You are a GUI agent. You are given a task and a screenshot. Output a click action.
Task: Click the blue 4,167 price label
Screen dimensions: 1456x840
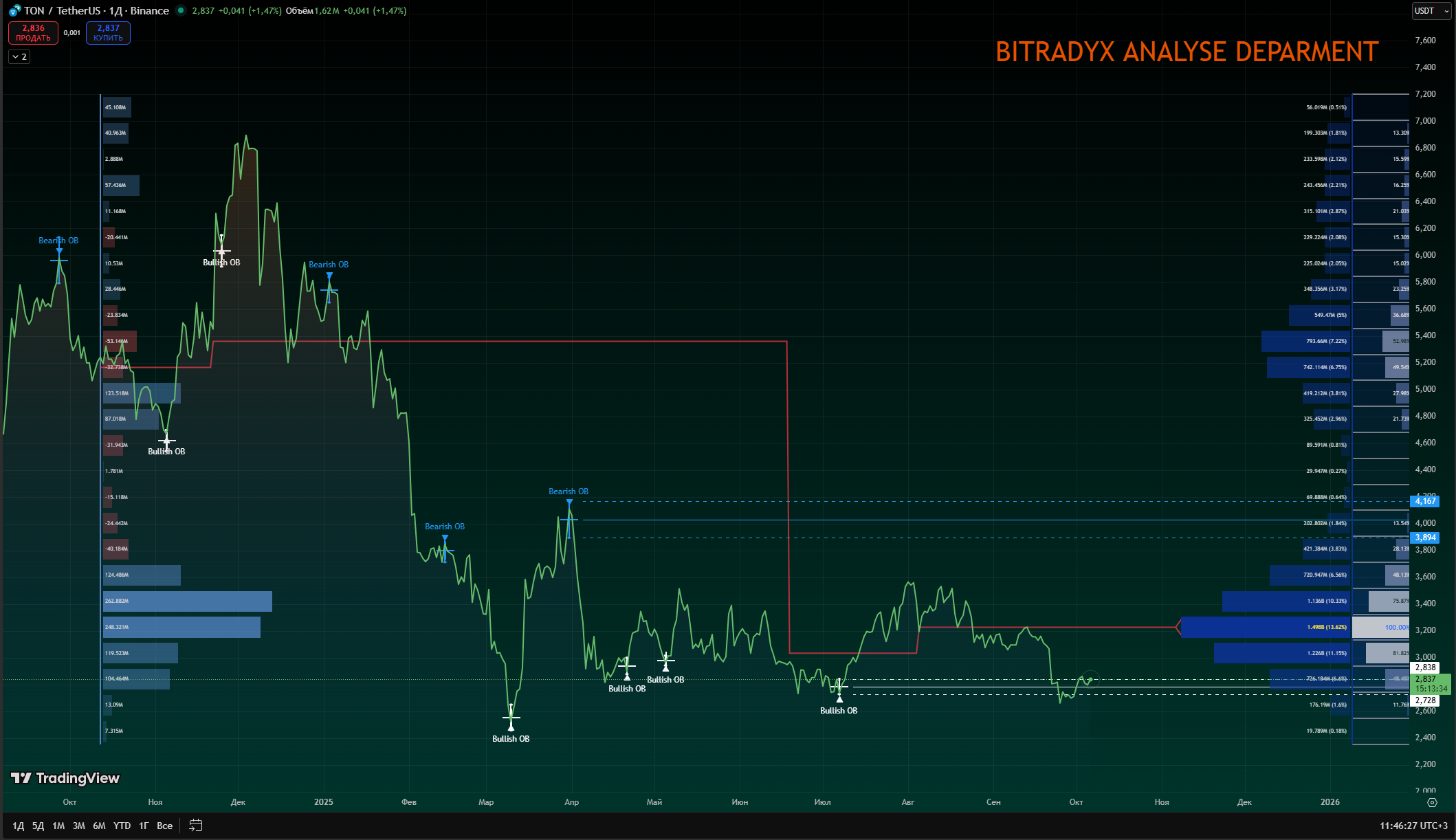click(x=1425, y=501)
